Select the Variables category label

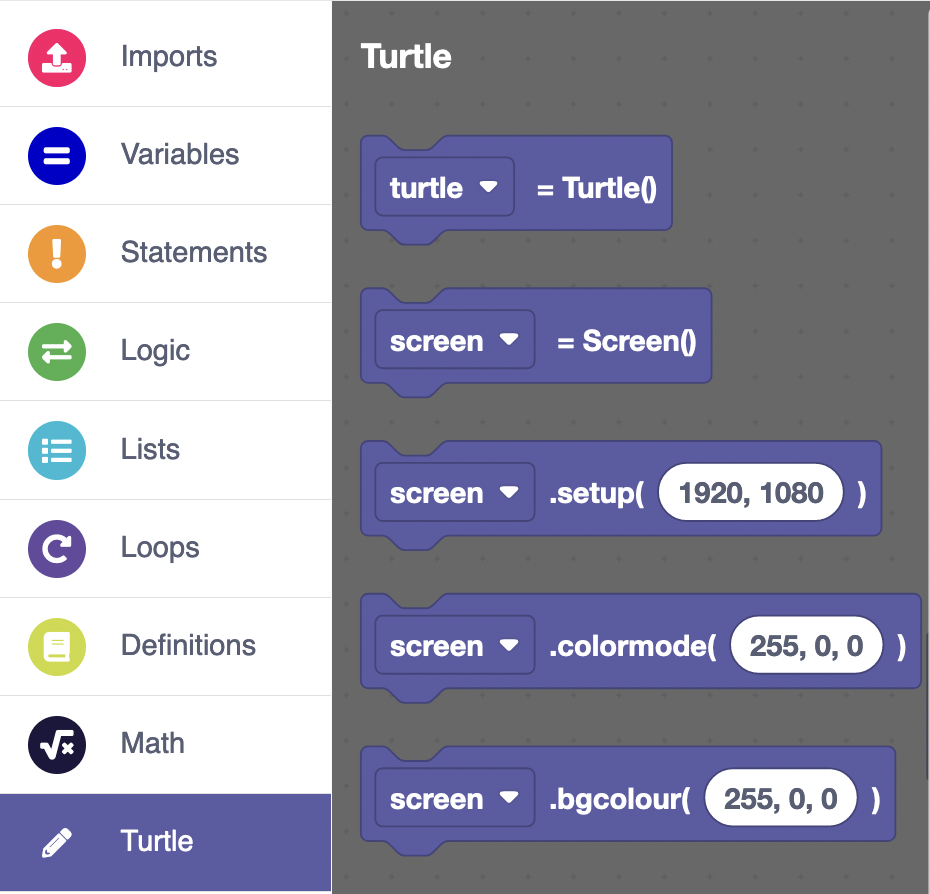(x=180, y=155)
